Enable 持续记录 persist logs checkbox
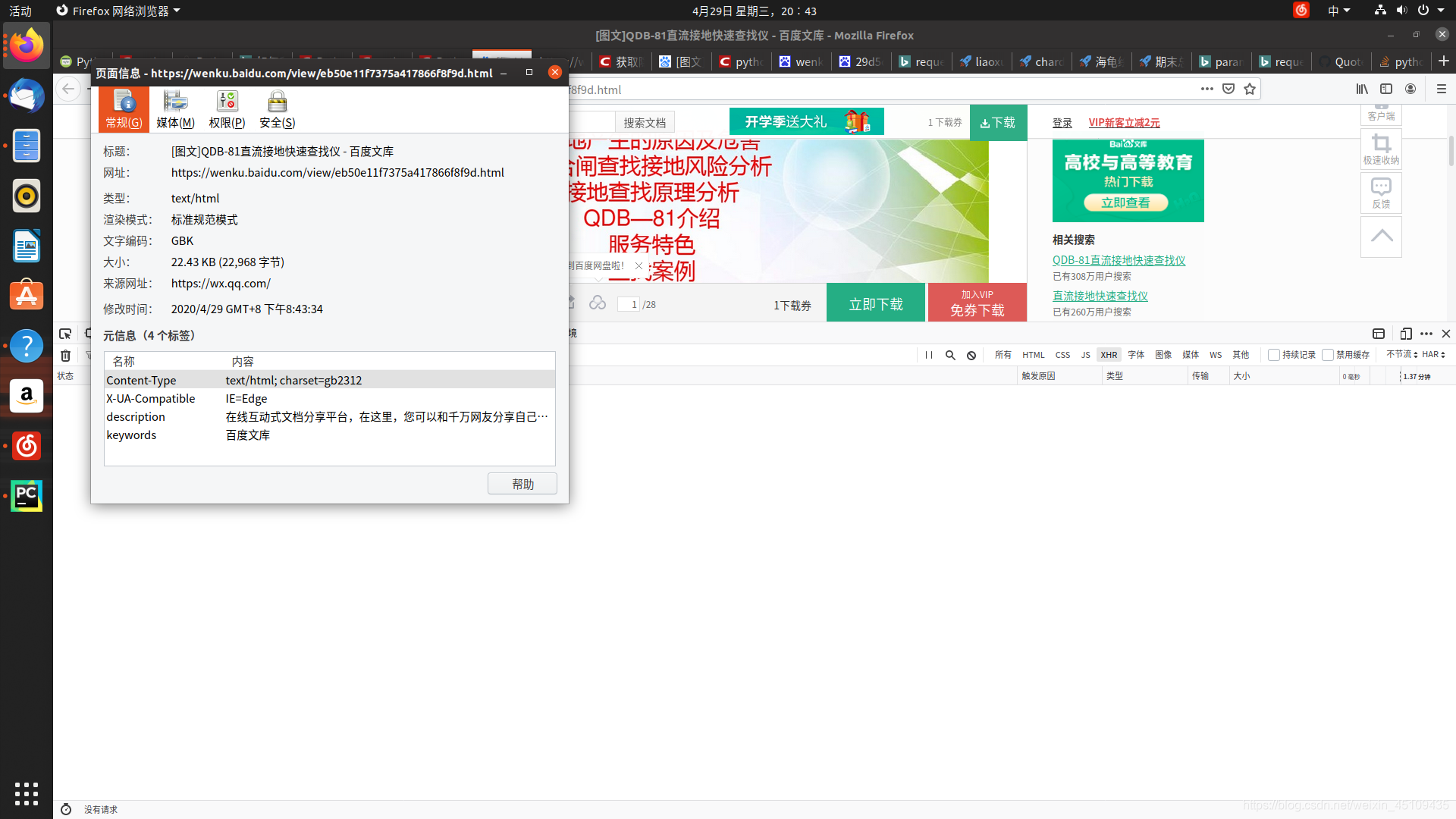 [x=1274, y=355]
